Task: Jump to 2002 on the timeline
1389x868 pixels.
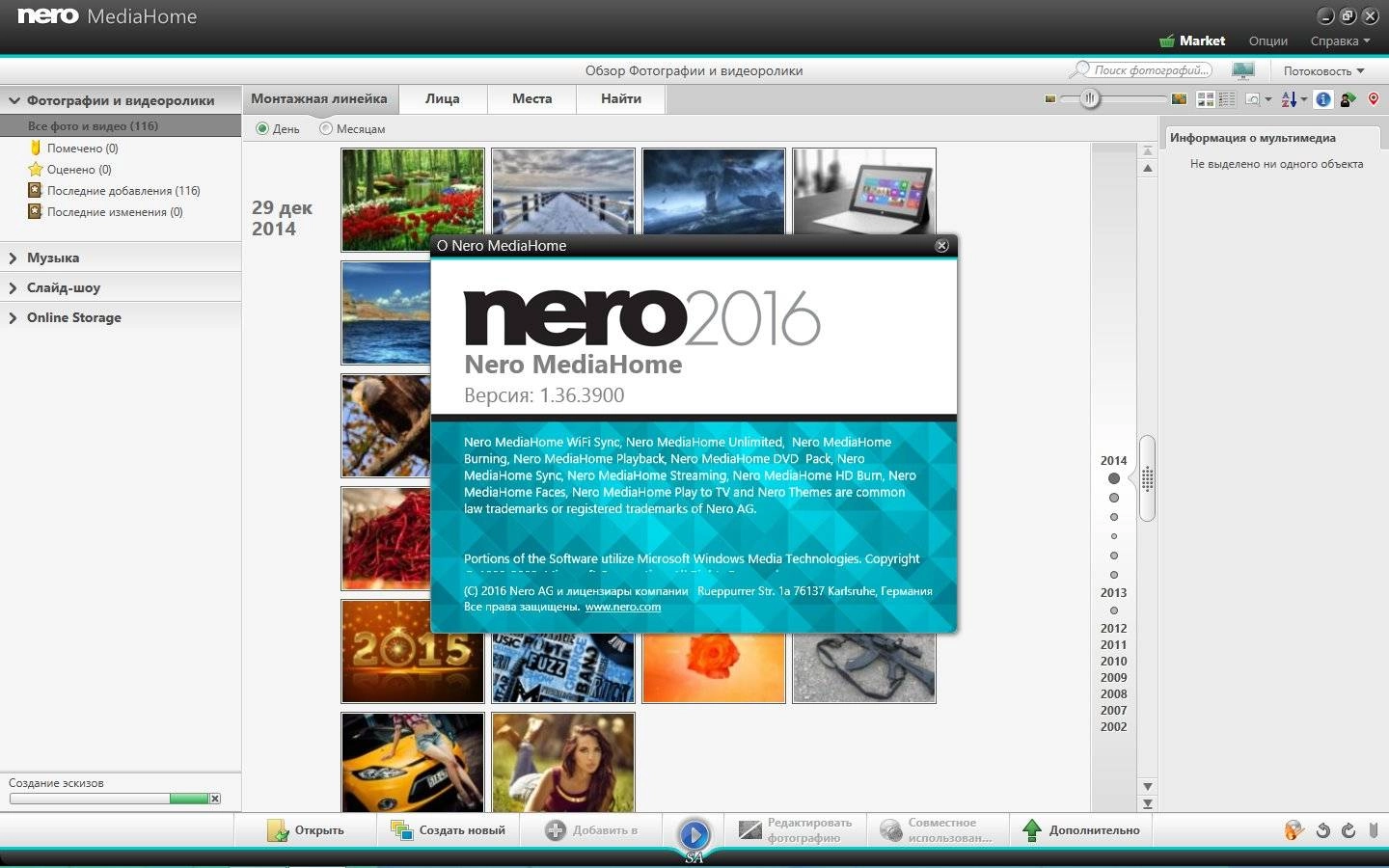Action: pyautogui.click(x=1113, y=726)
